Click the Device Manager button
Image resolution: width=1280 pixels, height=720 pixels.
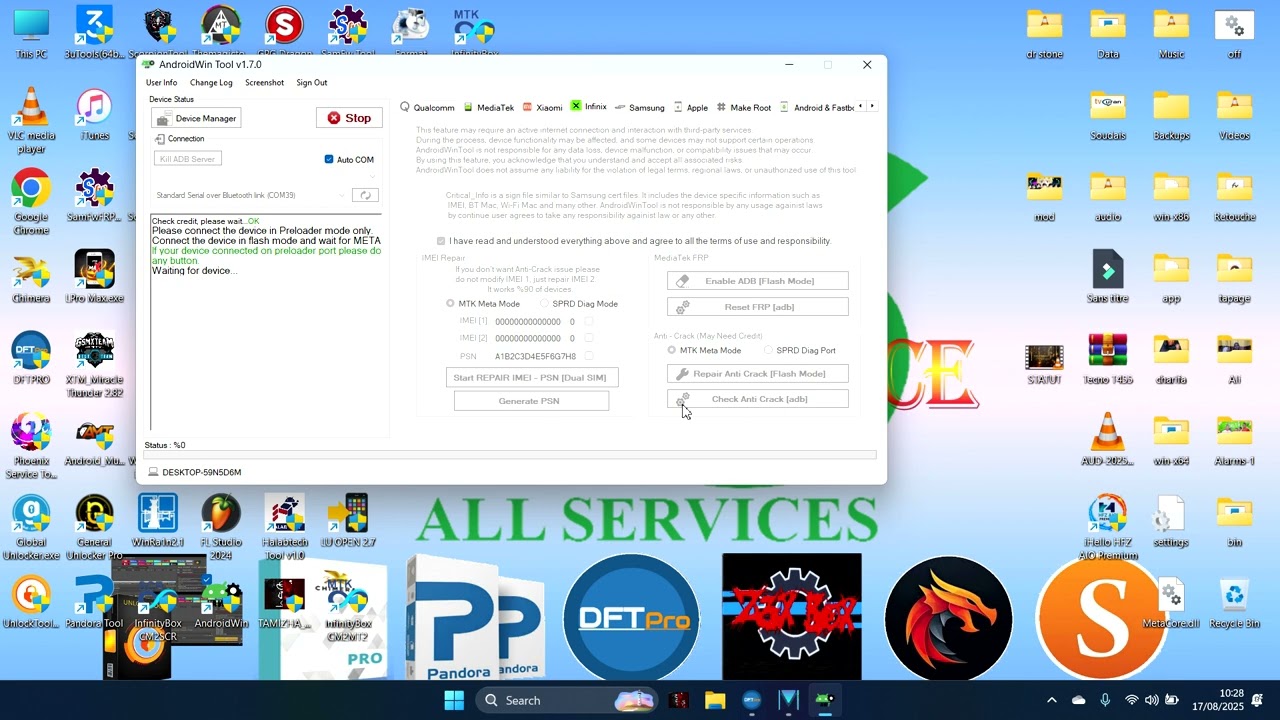pos(195,118)
